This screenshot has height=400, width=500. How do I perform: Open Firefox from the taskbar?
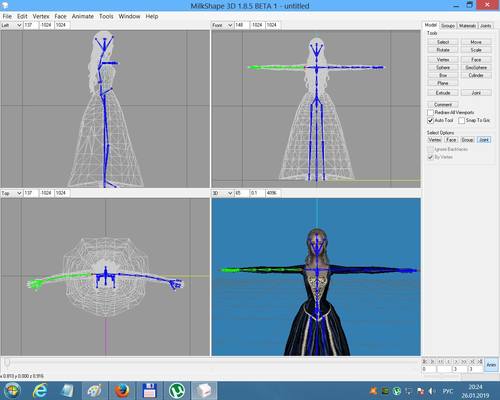click(122, 390)
